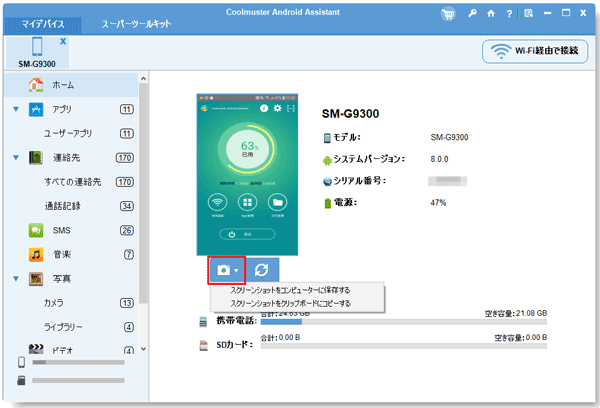Viewport: 600px width, 408px height.
Task: Click the 携帯電話 storage device icon
Action: (x=203, y=322)
